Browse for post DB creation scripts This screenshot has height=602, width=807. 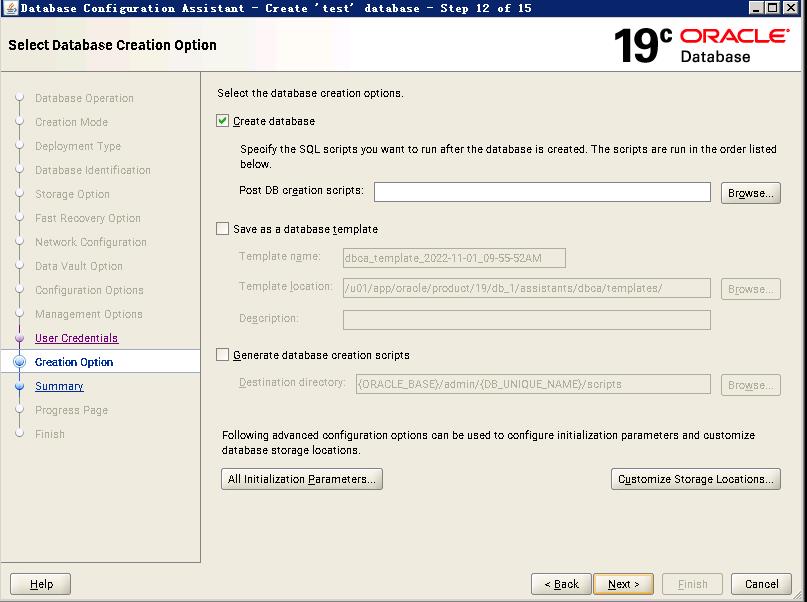click(750, 193)
